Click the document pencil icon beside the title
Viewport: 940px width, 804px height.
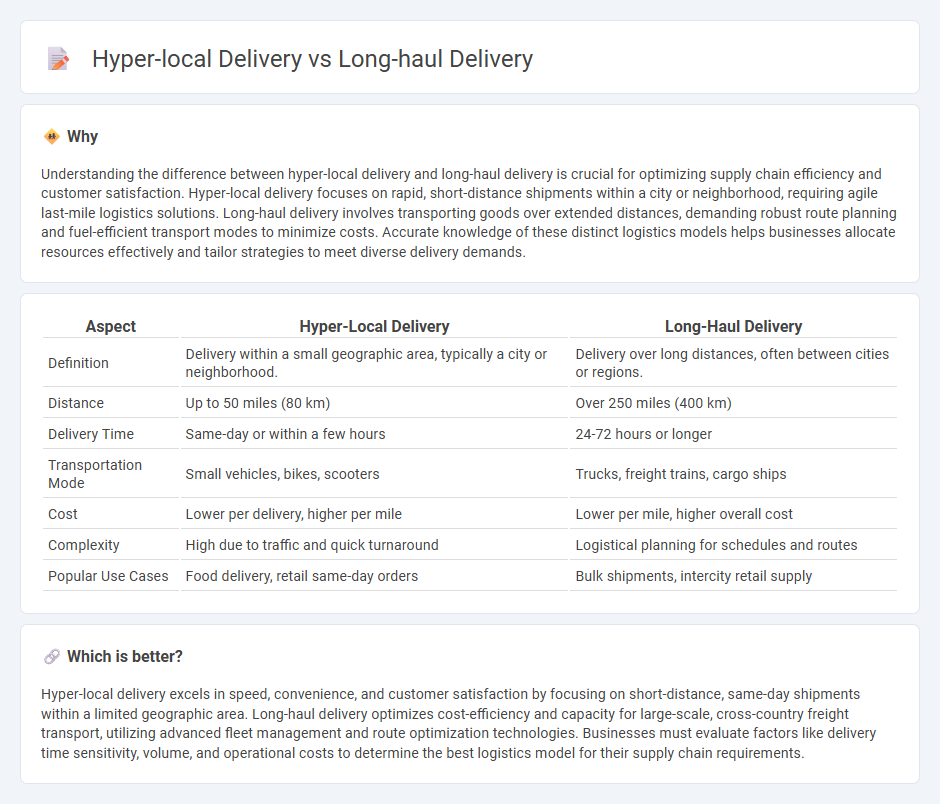click(58, 59)
